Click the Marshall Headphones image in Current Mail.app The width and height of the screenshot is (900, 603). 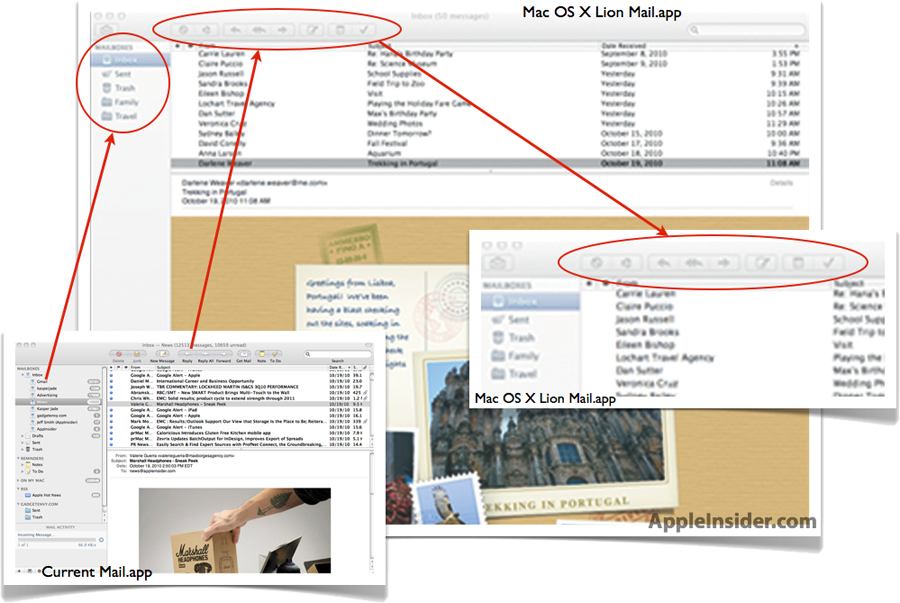coord(235,530)
